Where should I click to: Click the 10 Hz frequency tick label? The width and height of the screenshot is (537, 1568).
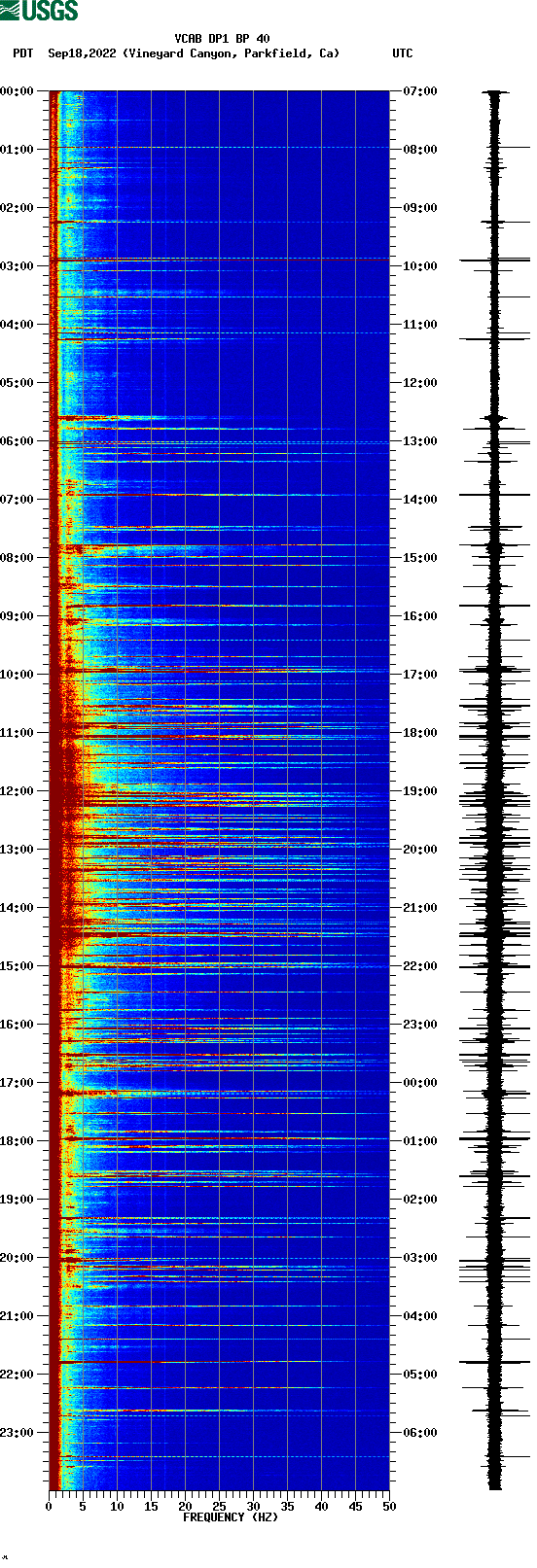[x=117, y=1507]
